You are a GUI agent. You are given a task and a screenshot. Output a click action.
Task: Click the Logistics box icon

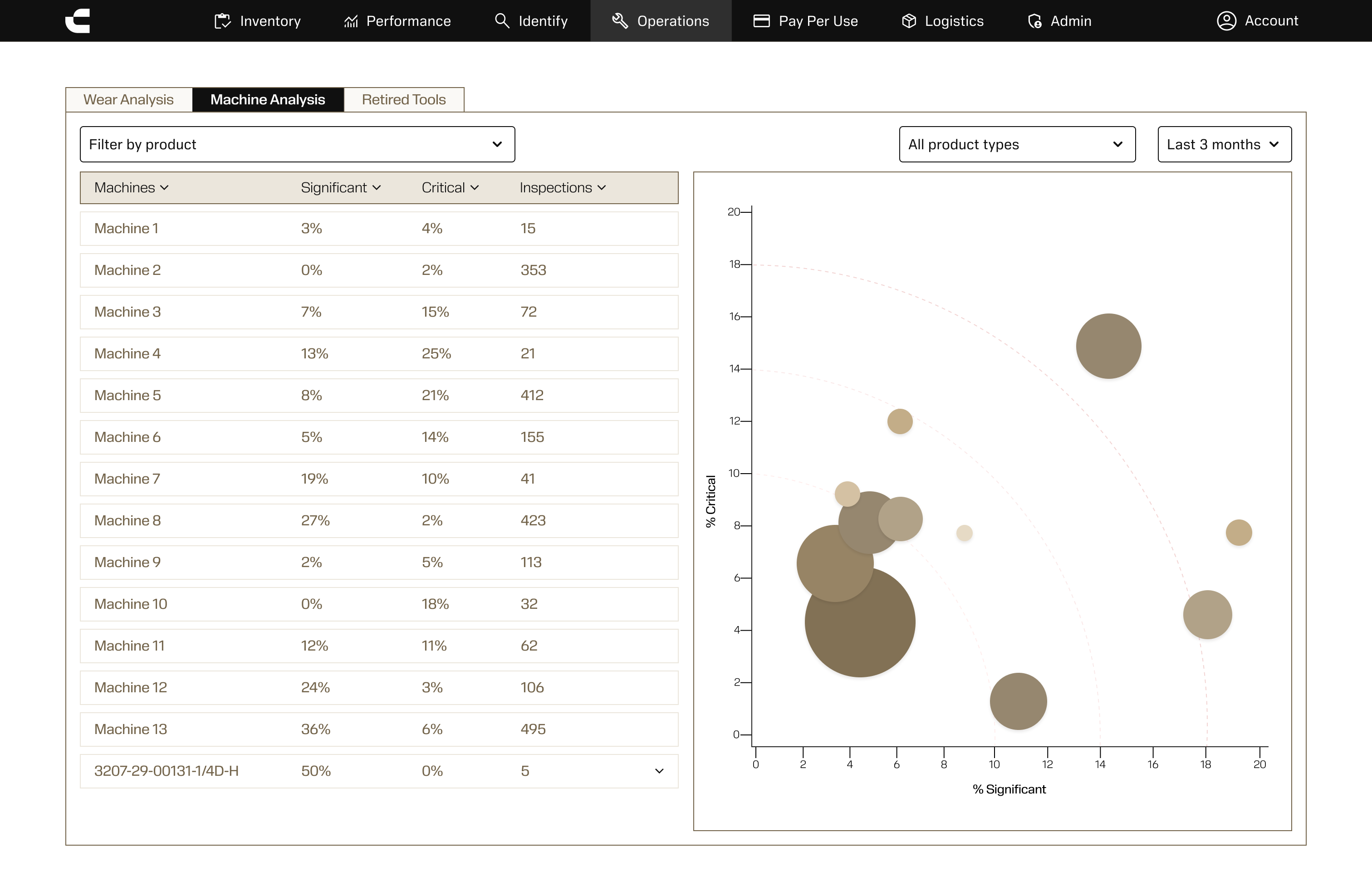pos(909,21)
